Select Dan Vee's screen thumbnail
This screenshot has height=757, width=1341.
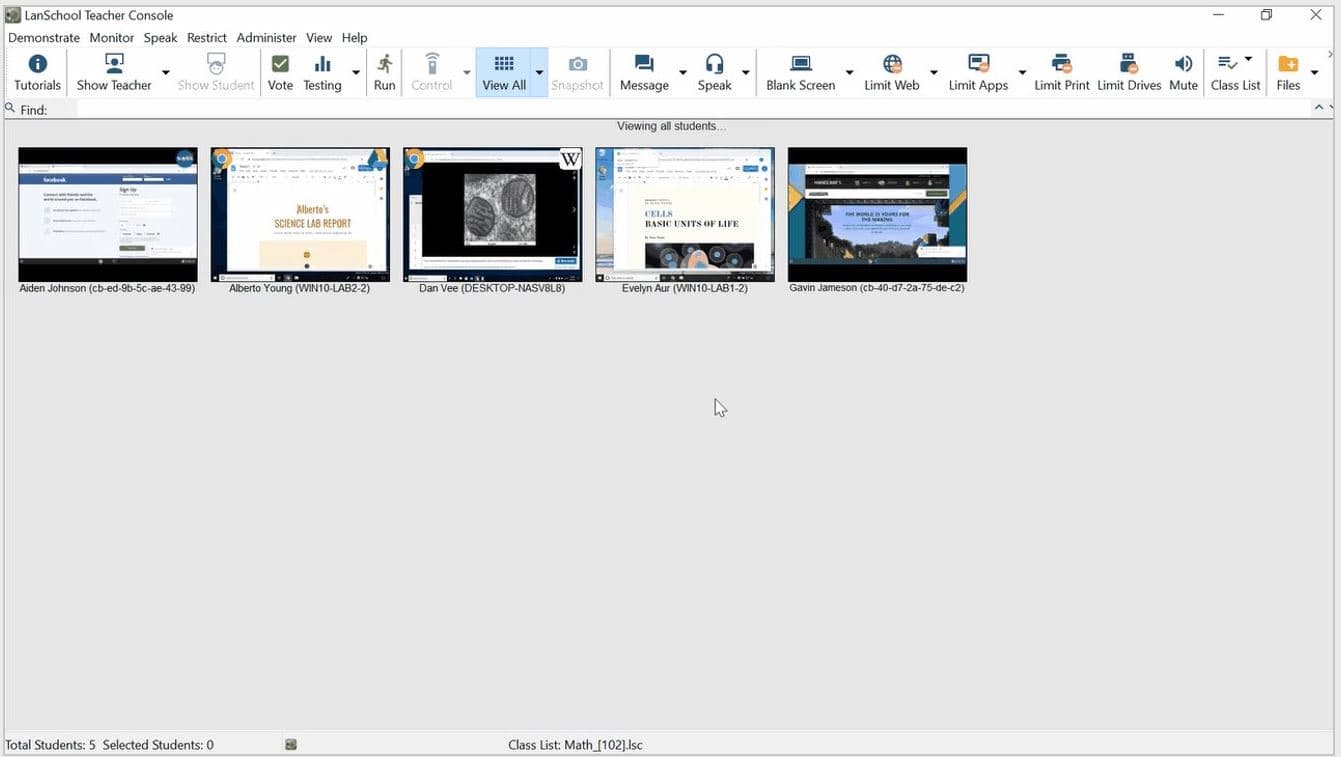(x=492, y=215)
